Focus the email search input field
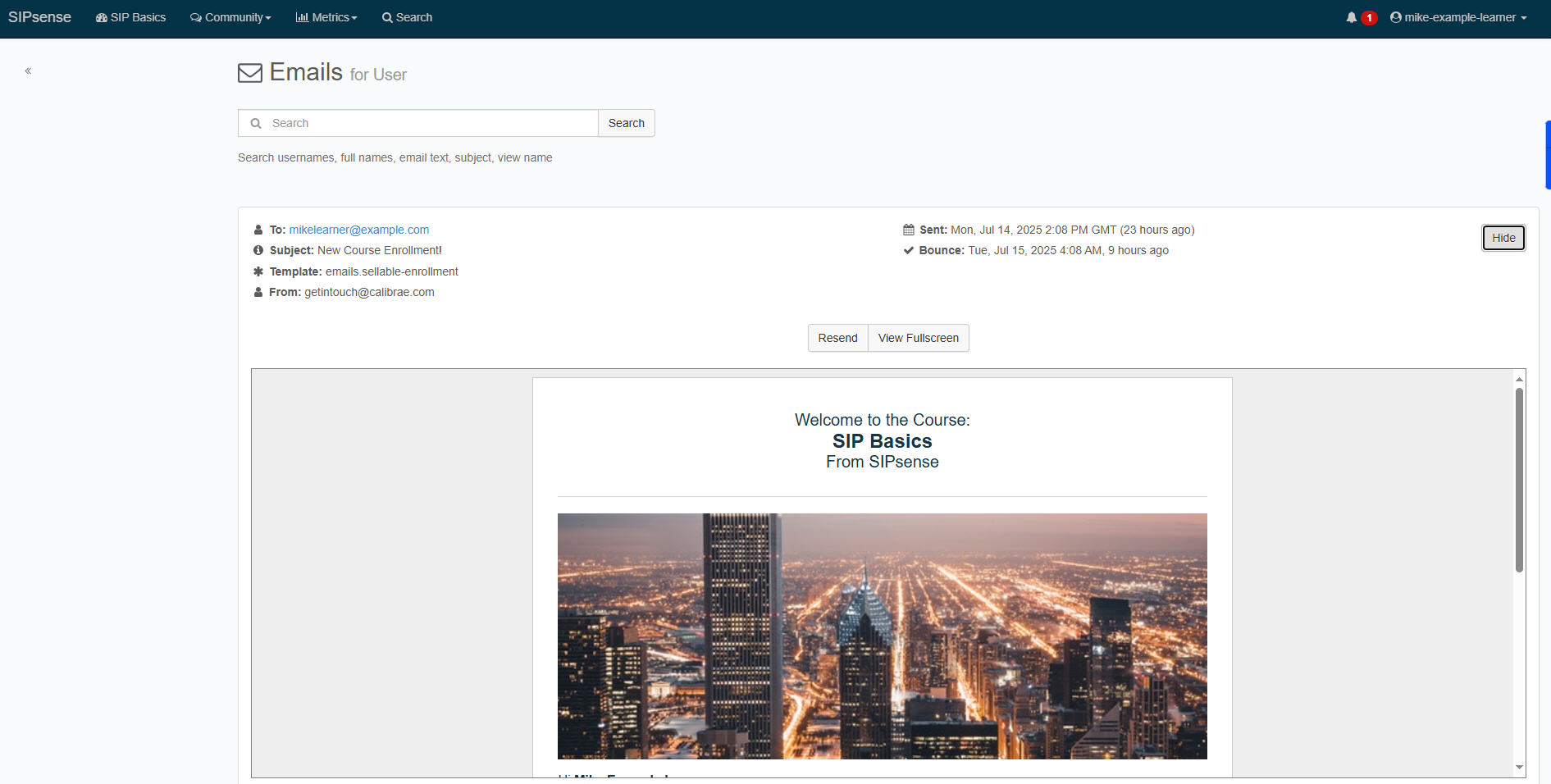The image size is (1551, 784). [x=418, y=123]
